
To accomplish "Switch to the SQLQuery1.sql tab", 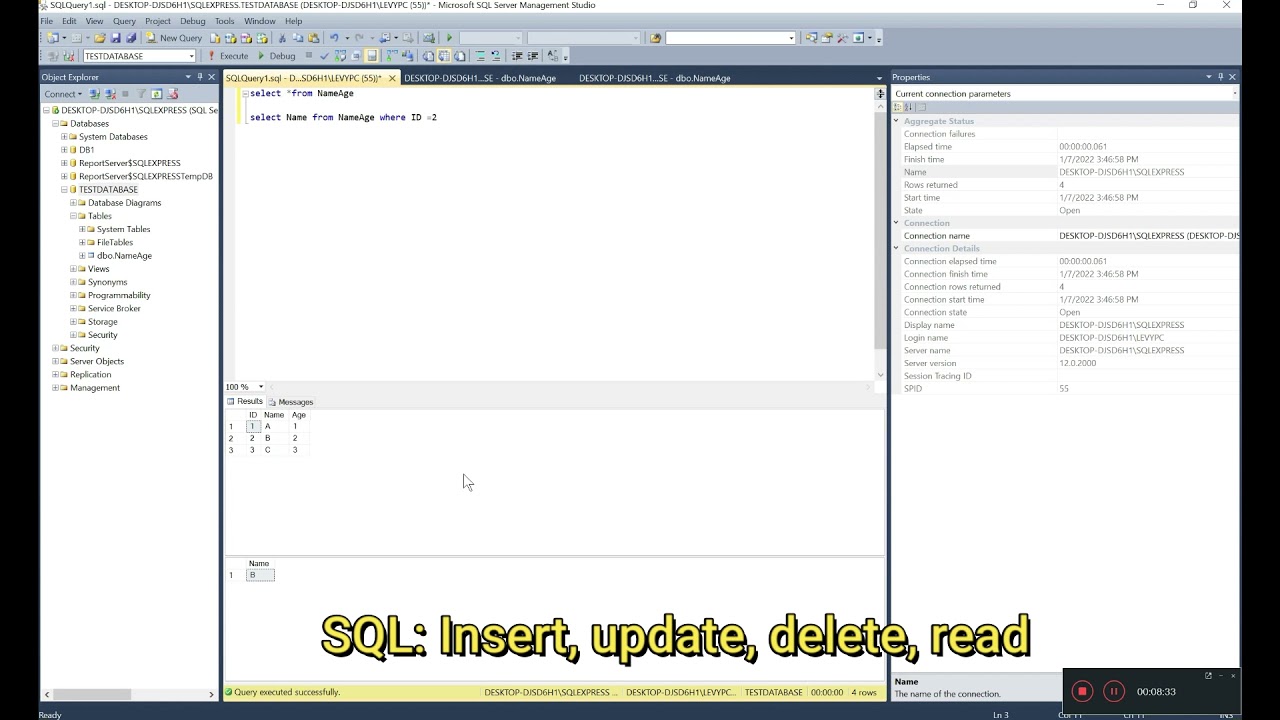I will point(303,78).
